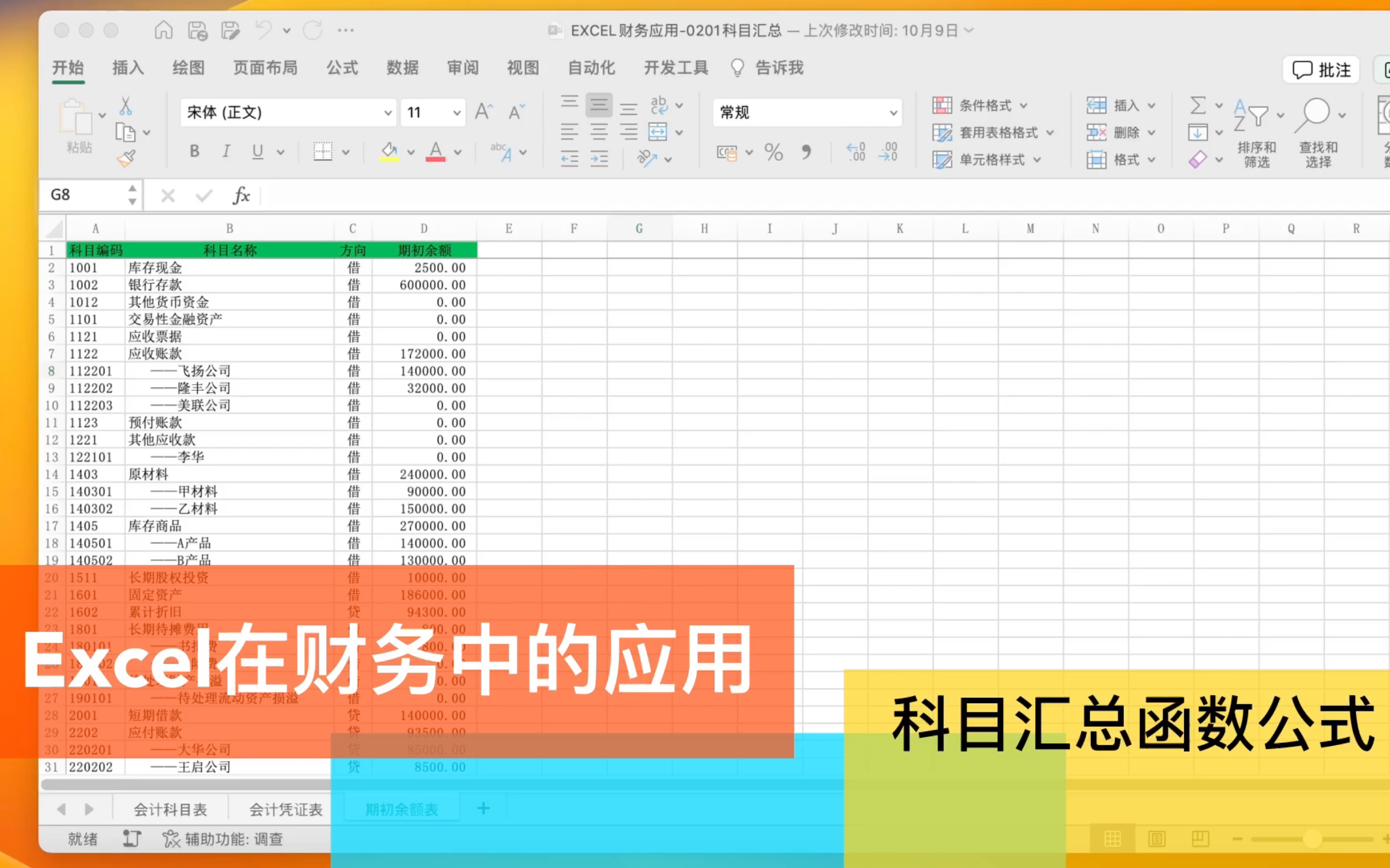Image resolution: width=1390 pixels, height=868 pixels.
Task: Toggle italic formatting
Action: click(226, 152)
